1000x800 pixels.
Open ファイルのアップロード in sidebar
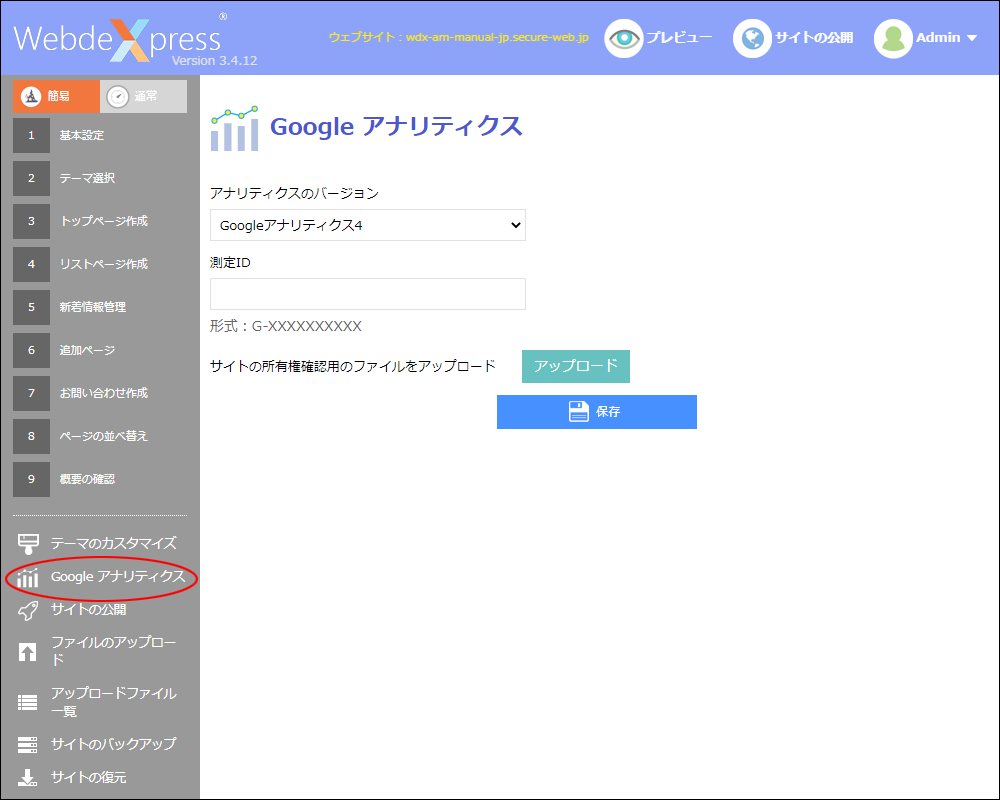coord(114,651)
